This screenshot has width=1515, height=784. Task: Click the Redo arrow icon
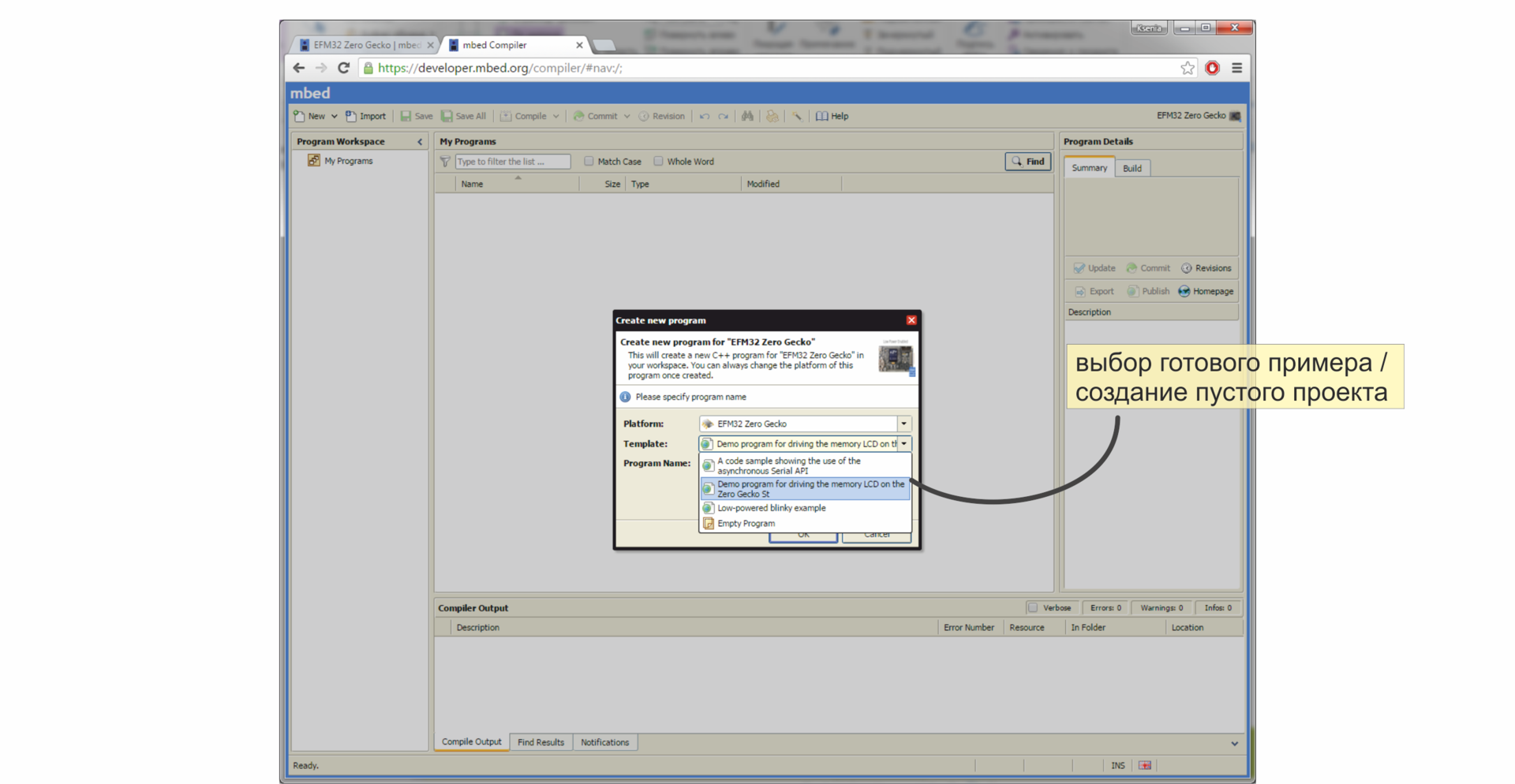click(724, 116)
